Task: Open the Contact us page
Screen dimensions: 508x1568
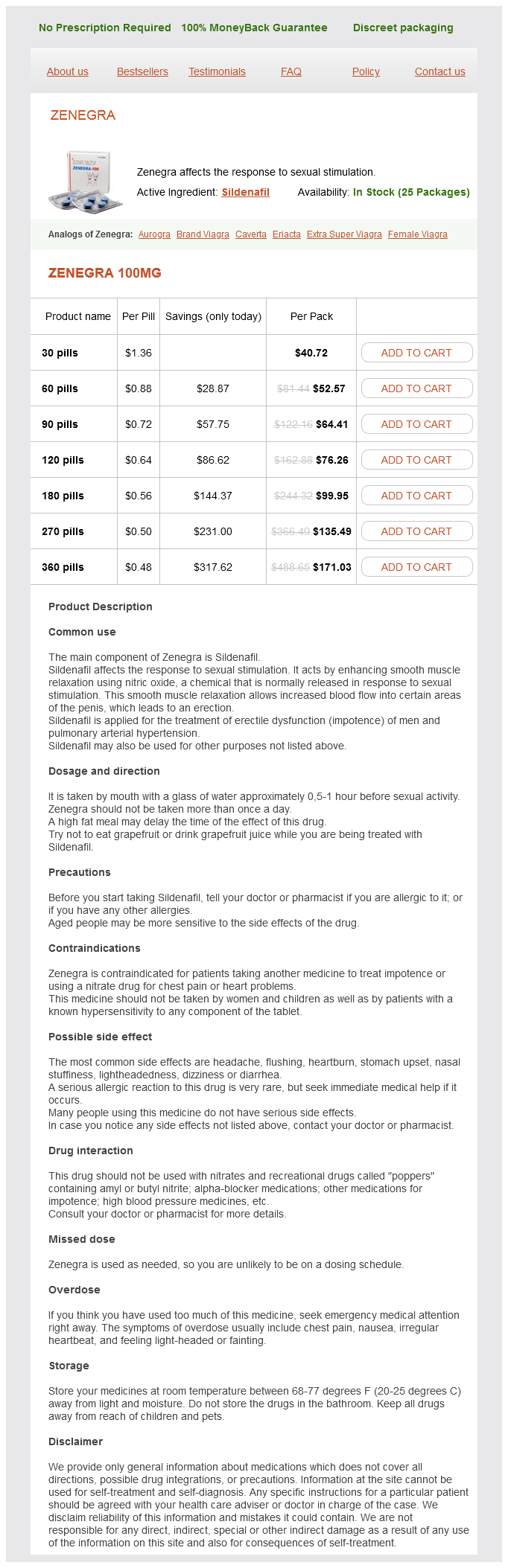Action: pyautogui.click(x=440, y=71)
